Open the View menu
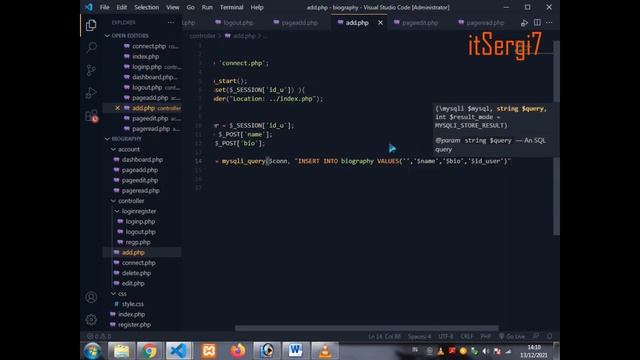The height and width of the screenshot is (360, 640). coord(173,7)
